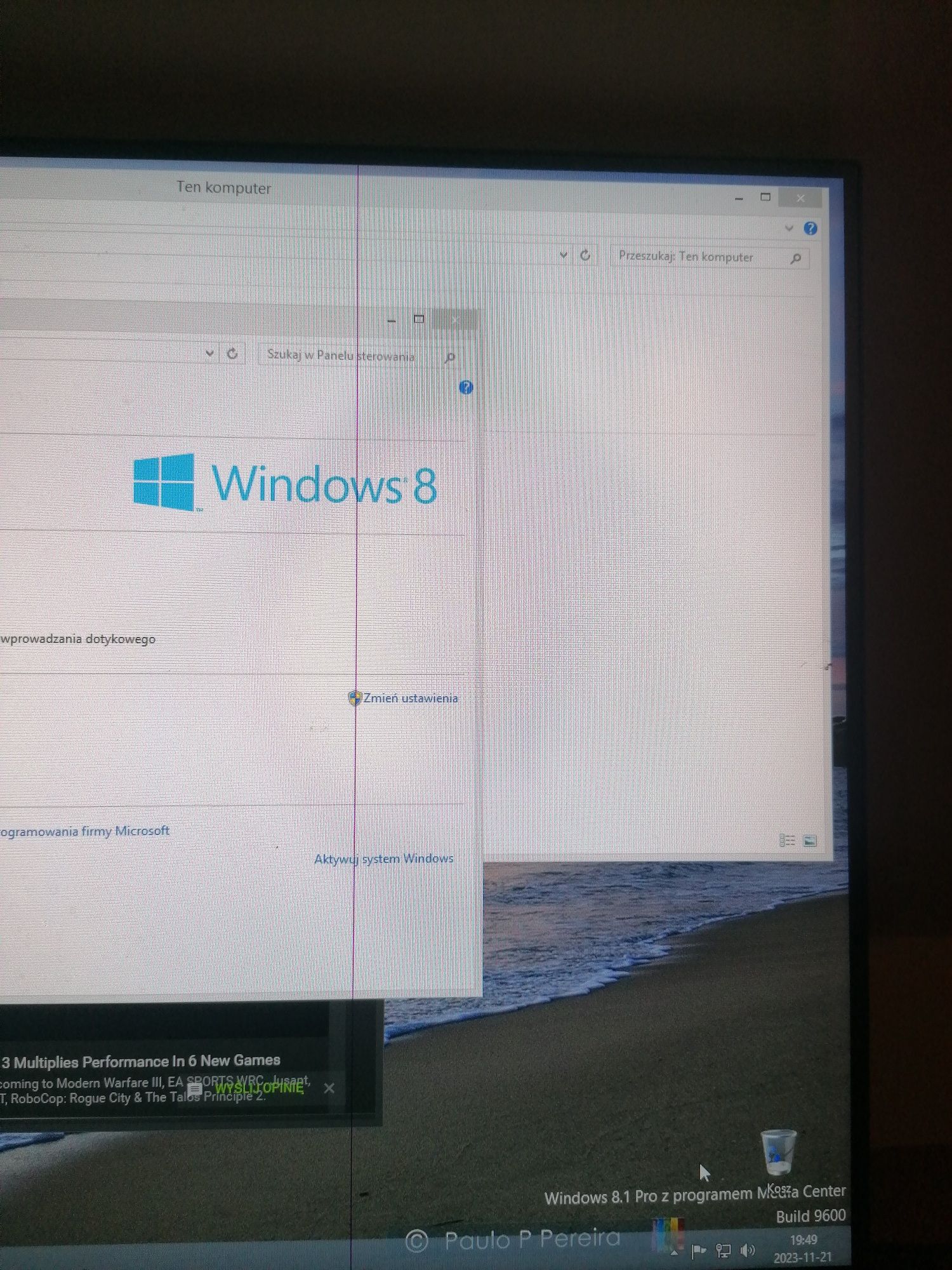Refresh the Control Panel address bar
The height and width of the screenshot is (1270, 952).
coord(232,354)
